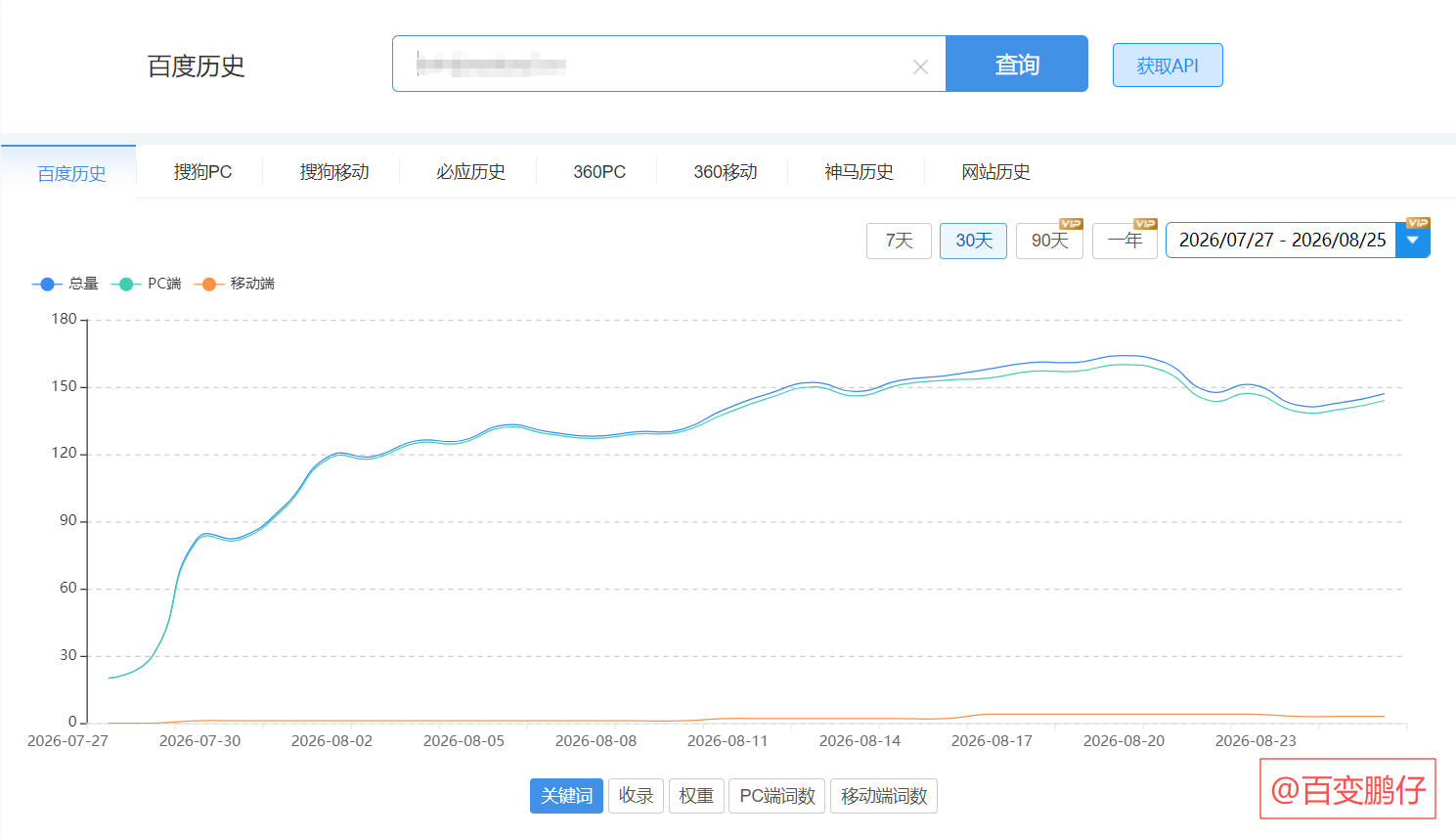Viewport: 1456px width, 838px height.
Task: Open the 360移动 tab
Action: tap(726, 172)
